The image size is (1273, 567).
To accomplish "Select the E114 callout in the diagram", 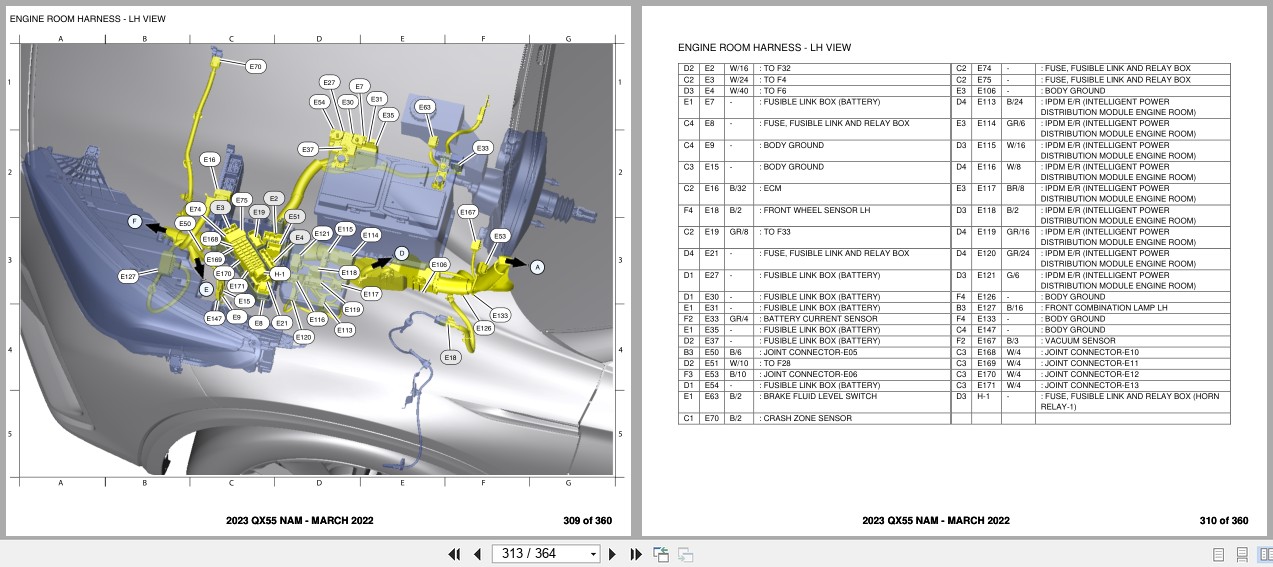I will coord(371,235).
